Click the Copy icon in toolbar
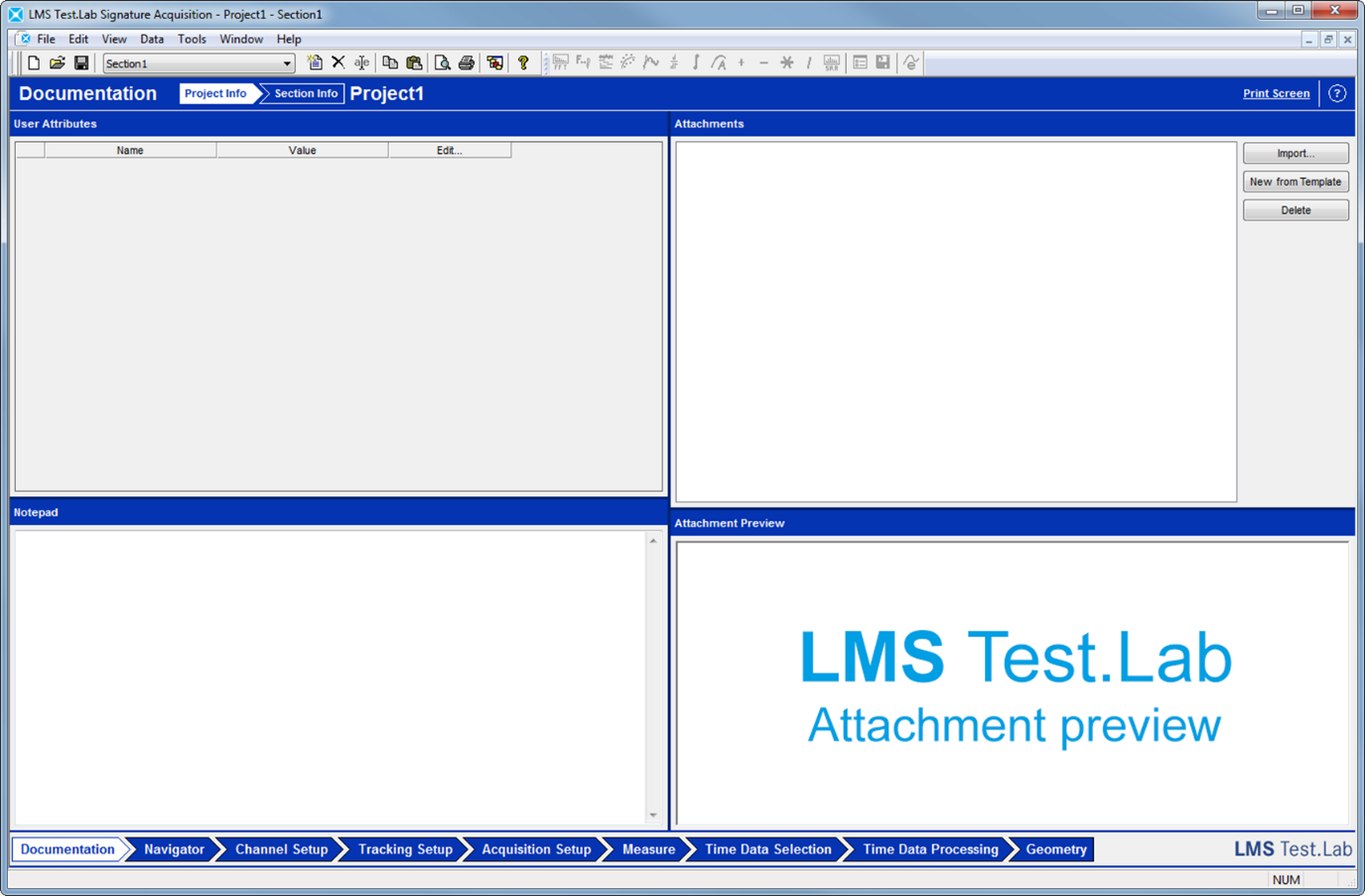 pyautogui.click(x=390, y=63)
